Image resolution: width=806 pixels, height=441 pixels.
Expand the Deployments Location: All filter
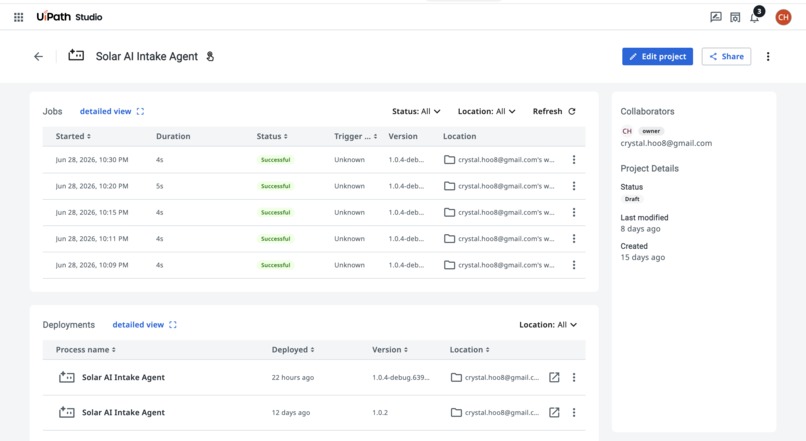(x=548, y=325)
